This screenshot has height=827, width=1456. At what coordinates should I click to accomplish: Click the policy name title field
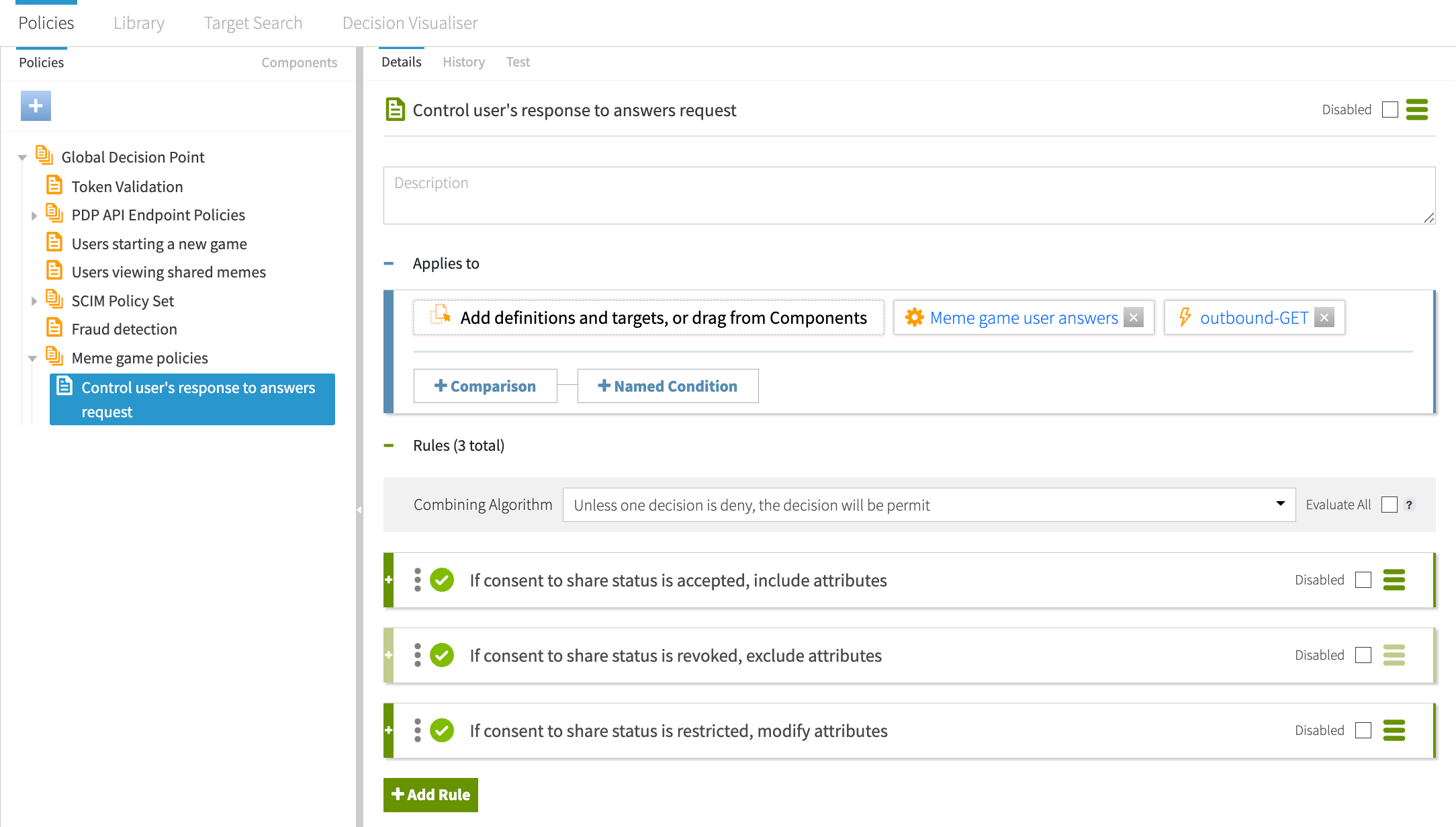[x=574, y=110]
